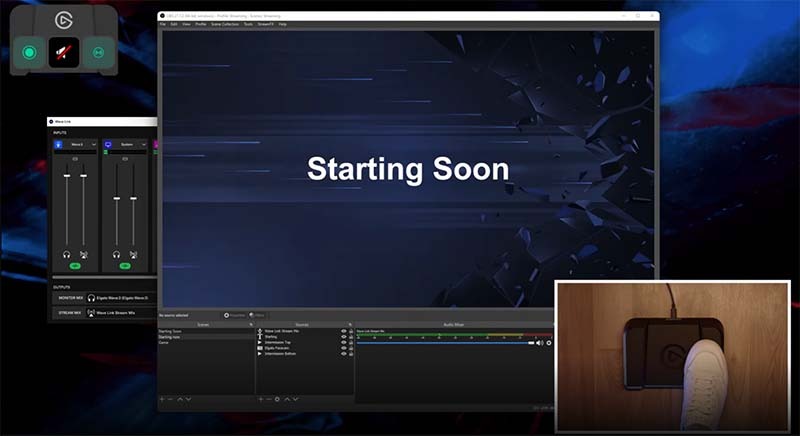The image size is (800, 436).
Task: Open source properties gear in Sources toolbar
Action: click(x=277, y=399)
